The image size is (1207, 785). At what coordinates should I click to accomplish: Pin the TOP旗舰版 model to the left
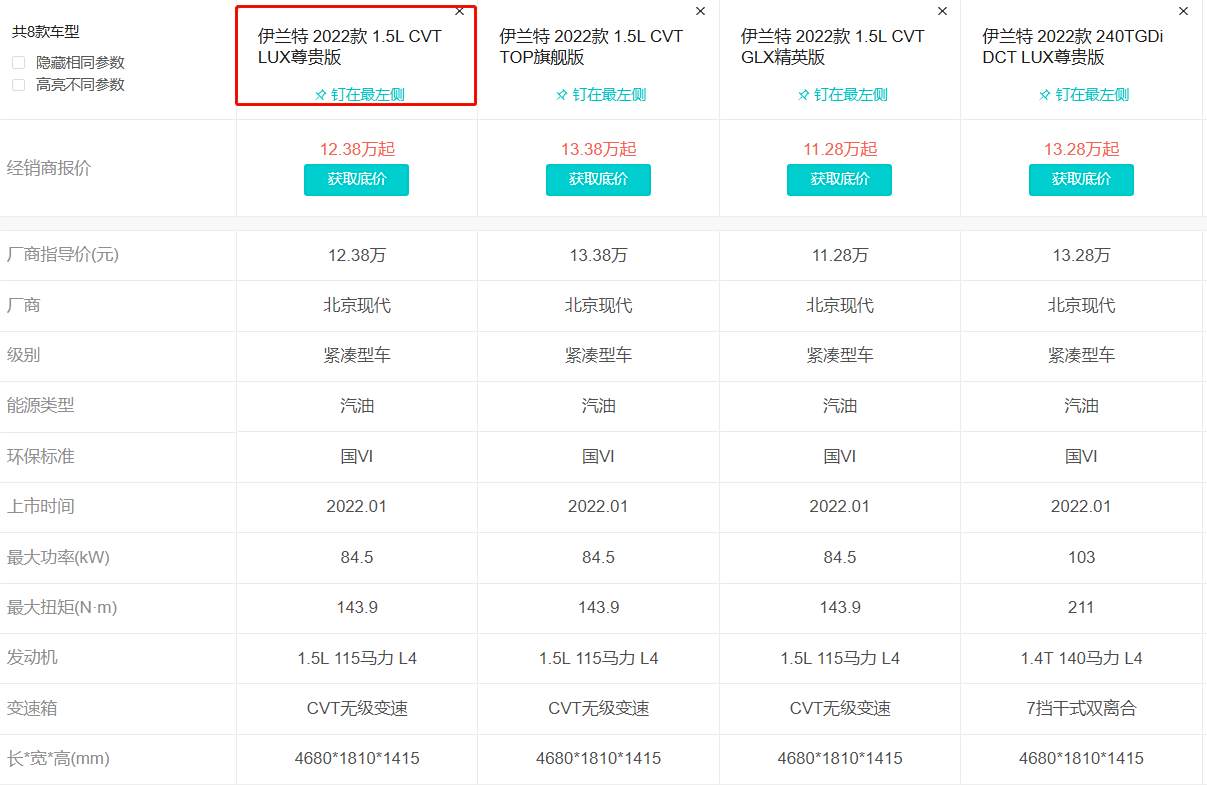pyautogui.click(x=601, y=95)
